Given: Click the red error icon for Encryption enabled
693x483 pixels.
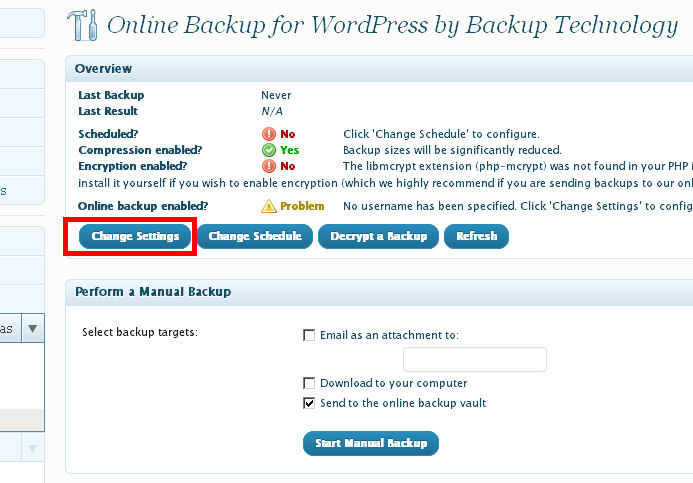Looking at the screenshot, I should pos(269,166).
